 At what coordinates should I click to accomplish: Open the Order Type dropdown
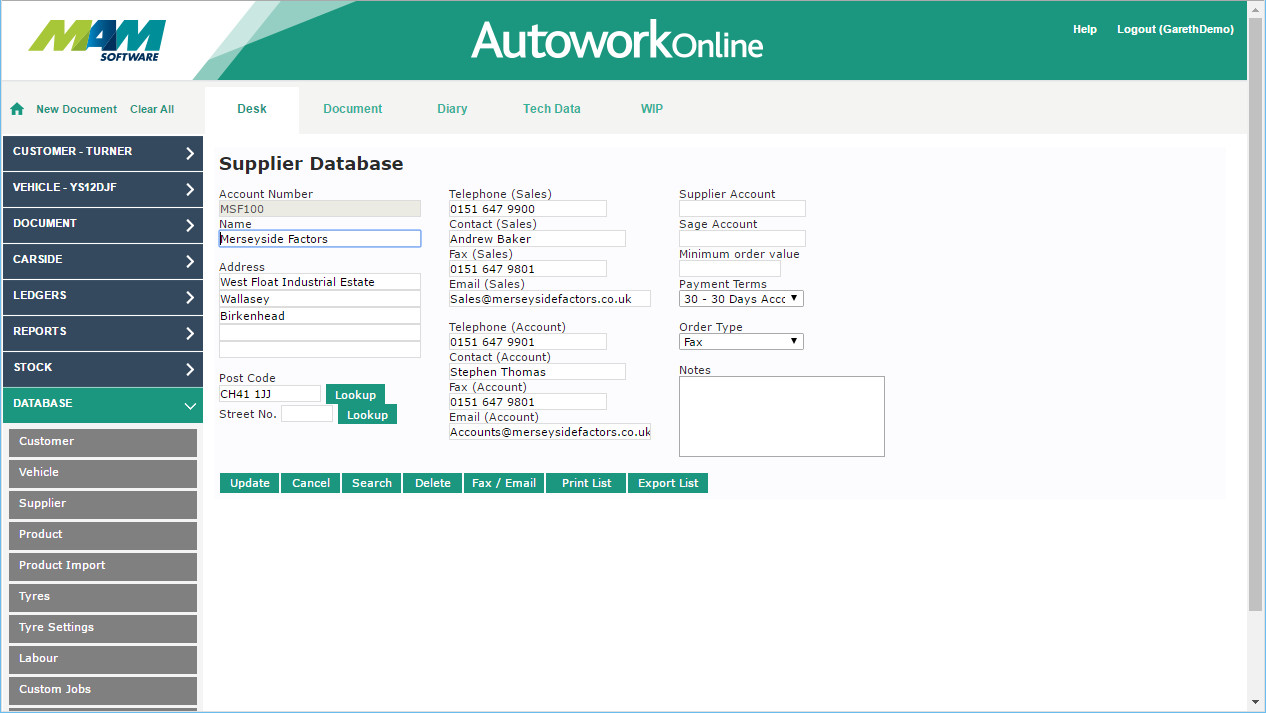tap(741, 342)
